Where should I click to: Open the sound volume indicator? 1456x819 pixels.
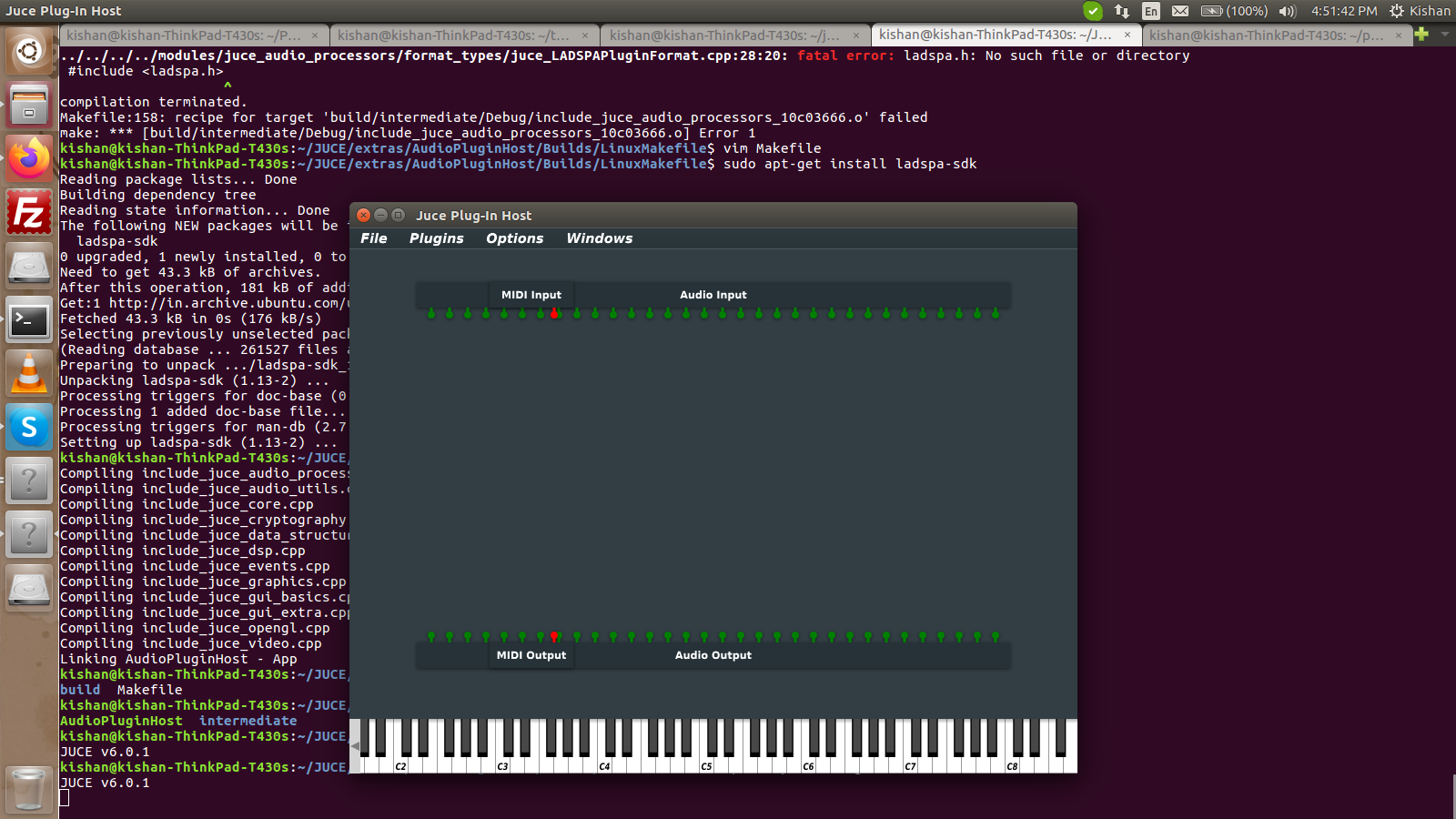pos(1288,11)
